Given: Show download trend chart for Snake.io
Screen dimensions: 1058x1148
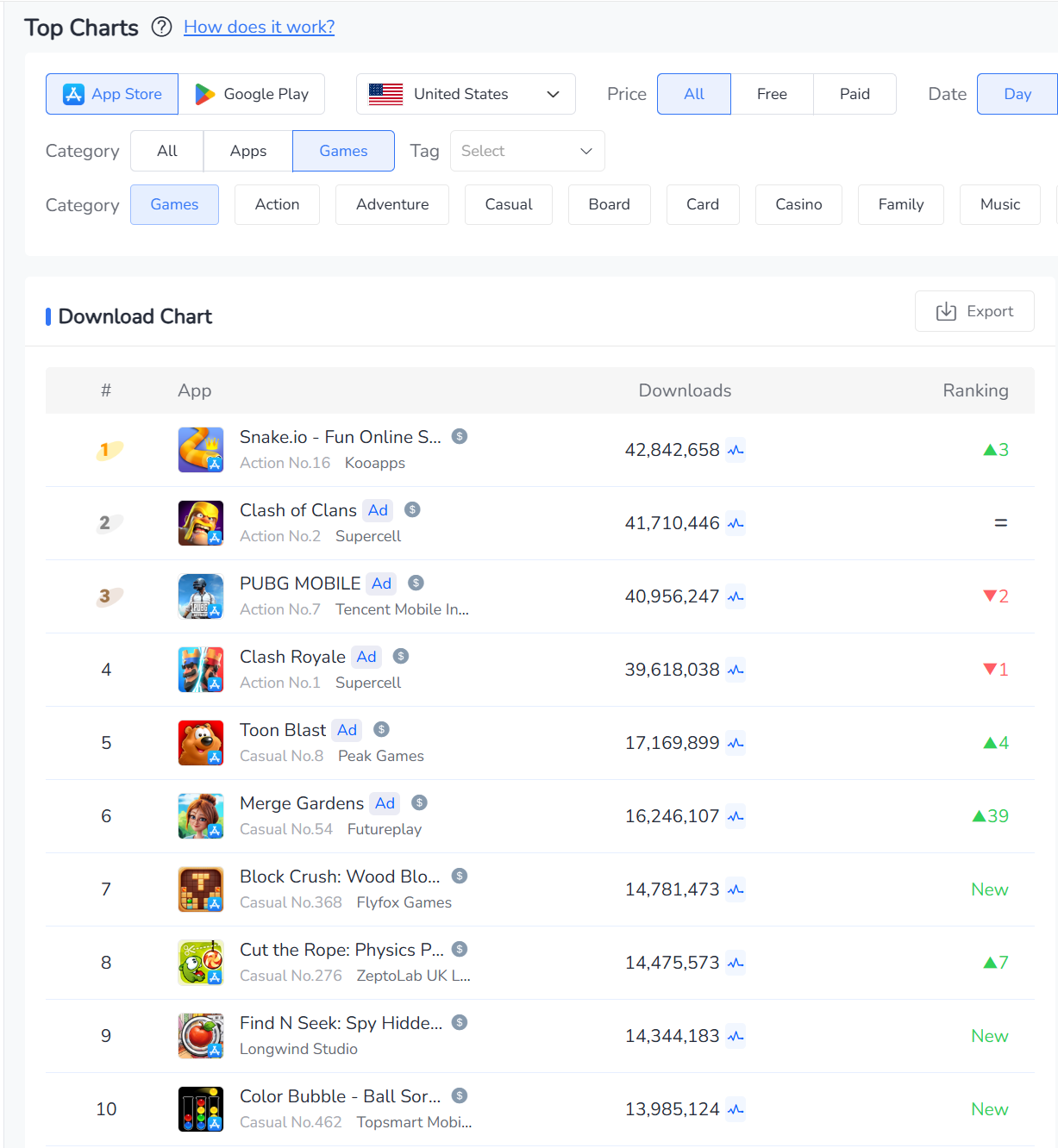Looking at the screenshot, I should click(x=736, y=450).
